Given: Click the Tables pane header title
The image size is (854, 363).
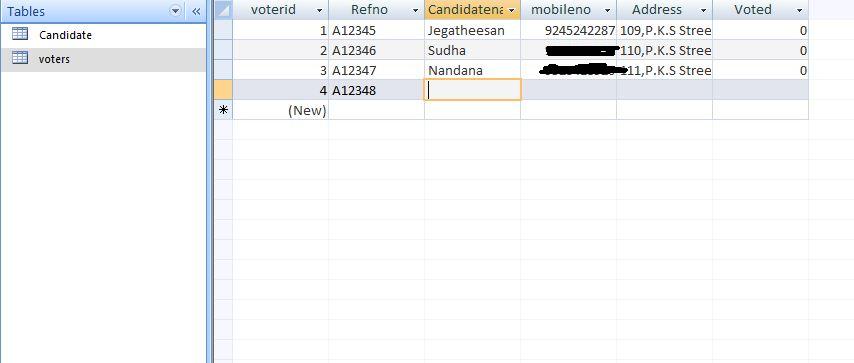Looking at the screenshot, I should (x=26, y=11).
